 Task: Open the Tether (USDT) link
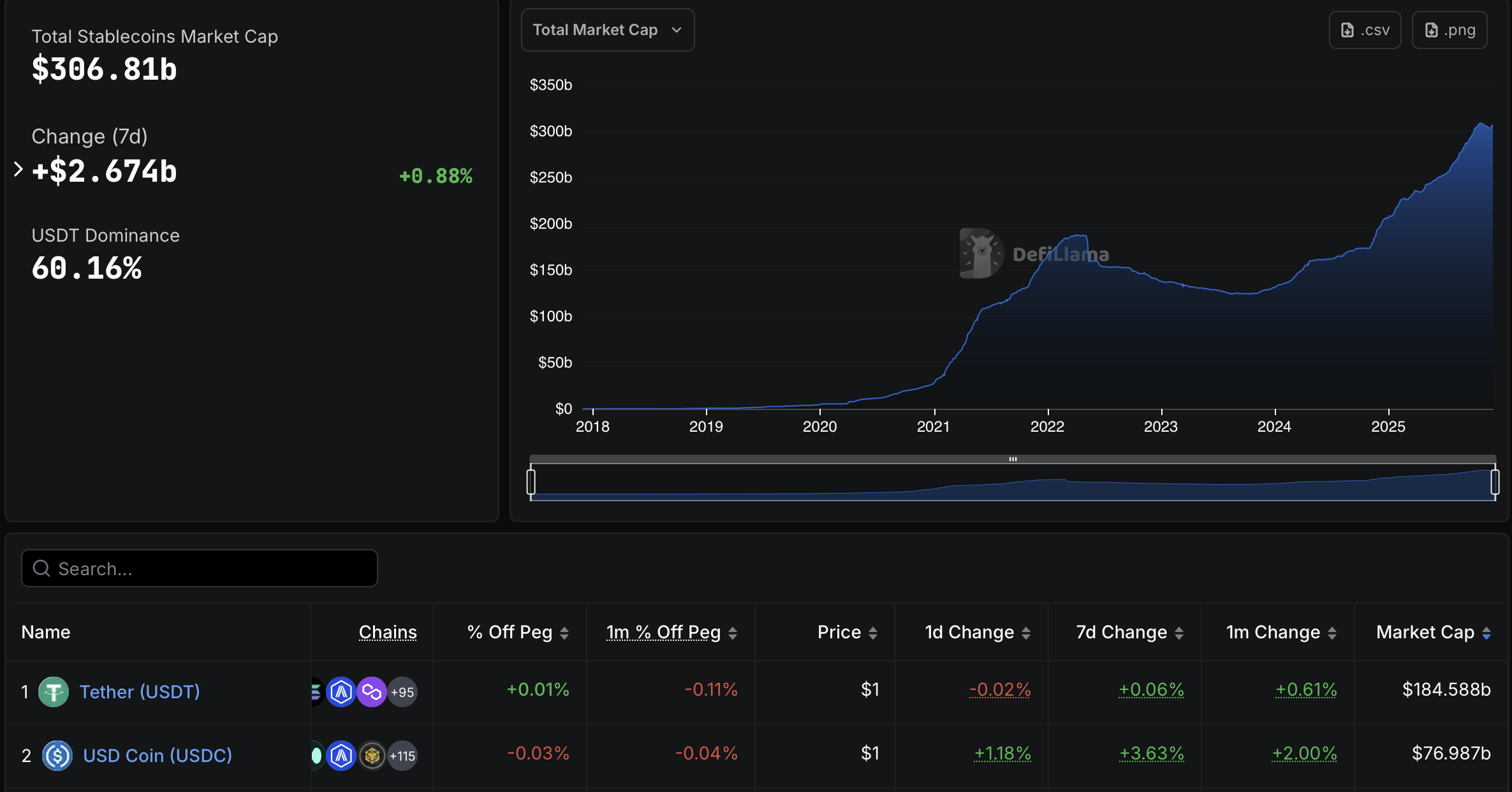[x=140, y=691]
